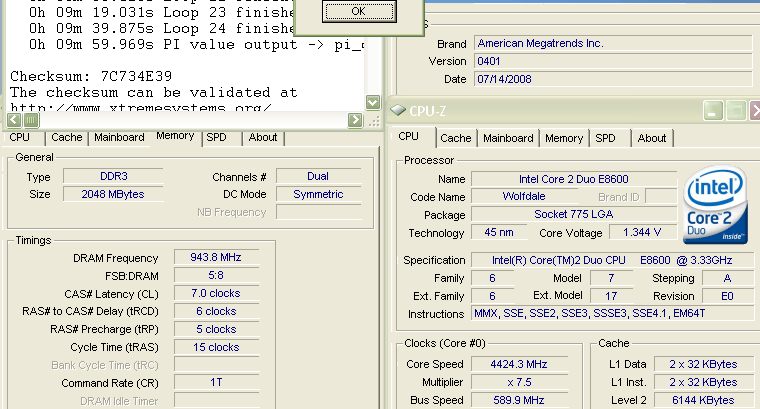760x409 pixels.
Task: Select Memory tab in left CPU-Z window
Action: coord(175,136)
